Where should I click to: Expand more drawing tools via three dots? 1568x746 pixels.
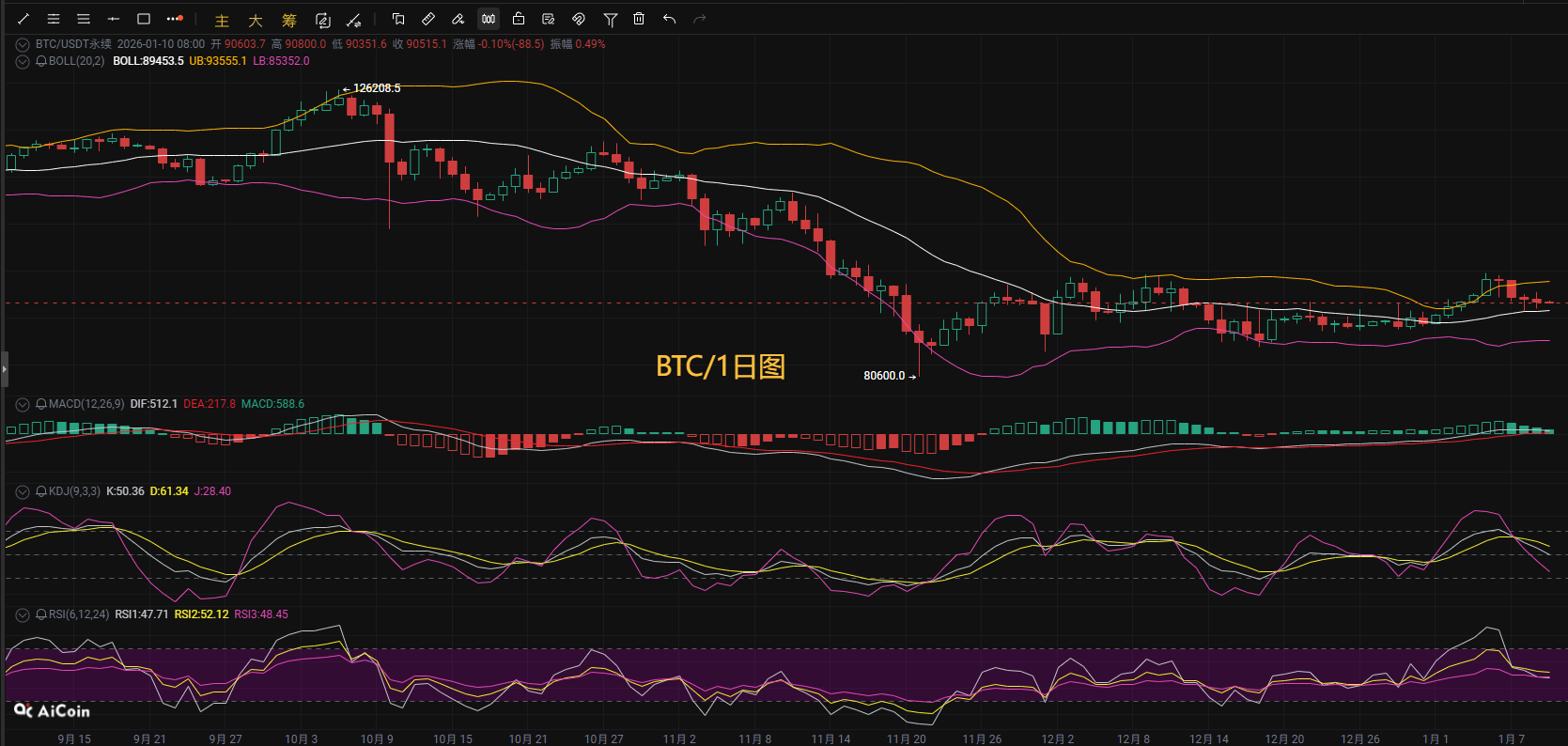(x=174, y=19)
